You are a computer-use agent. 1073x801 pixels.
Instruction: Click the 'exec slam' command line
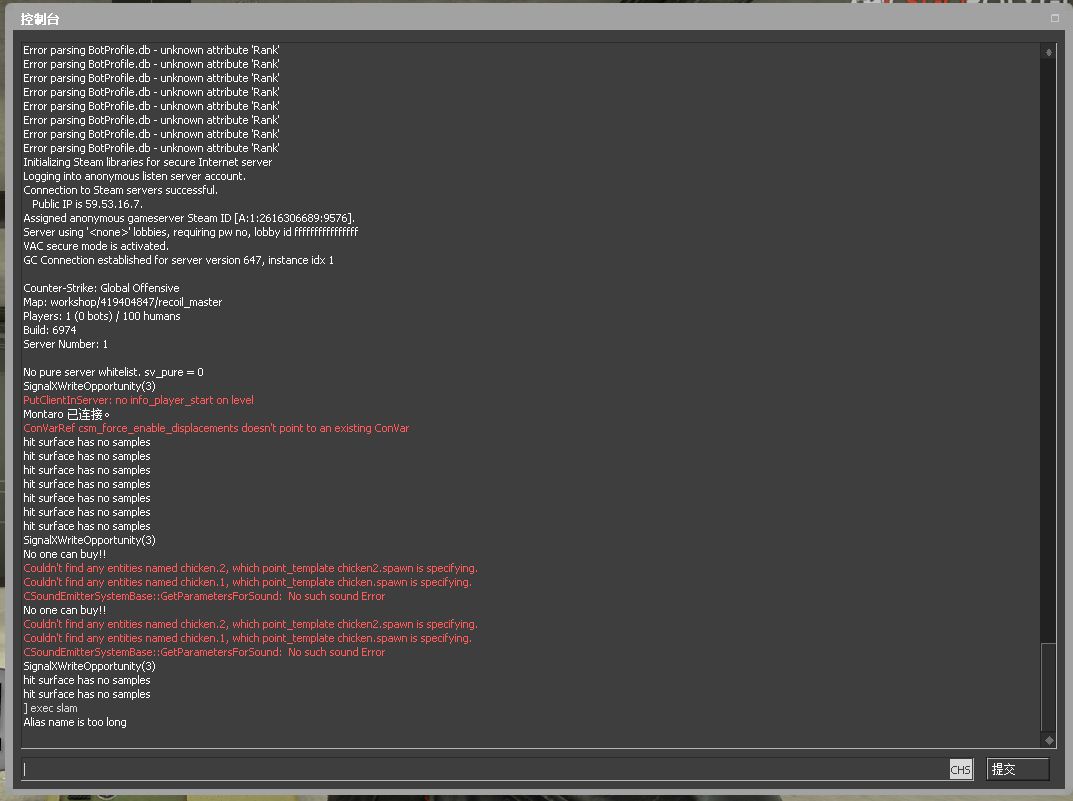click(51, 708)
